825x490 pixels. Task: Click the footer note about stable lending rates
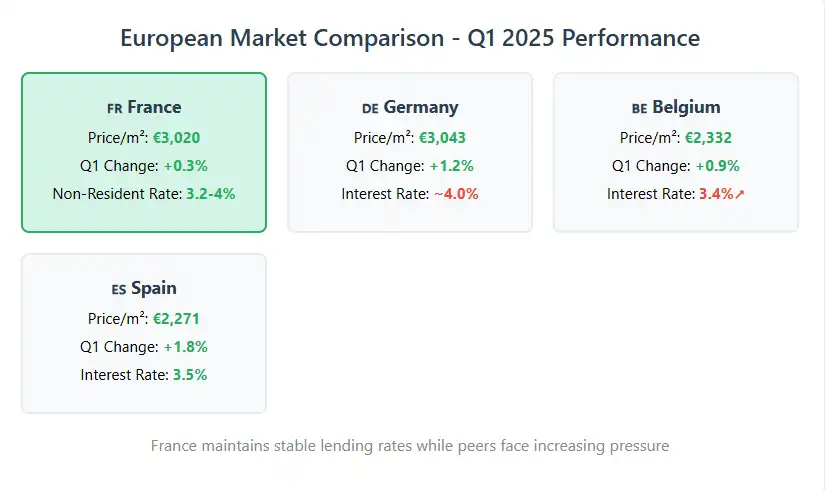tap(410, 445)
